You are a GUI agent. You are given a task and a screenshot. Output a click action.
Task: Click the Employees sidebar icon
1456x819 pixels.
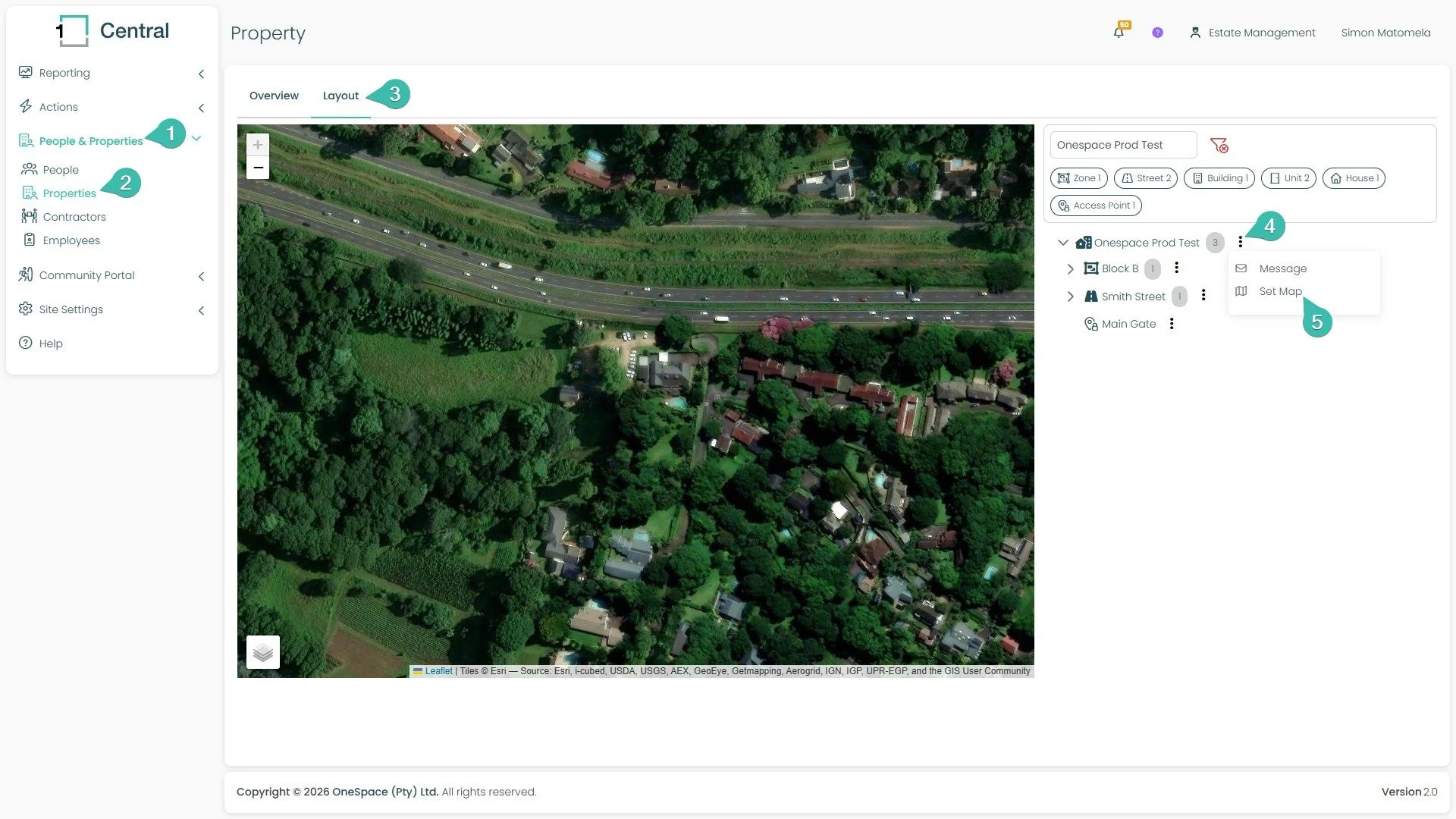coord(30,240)
